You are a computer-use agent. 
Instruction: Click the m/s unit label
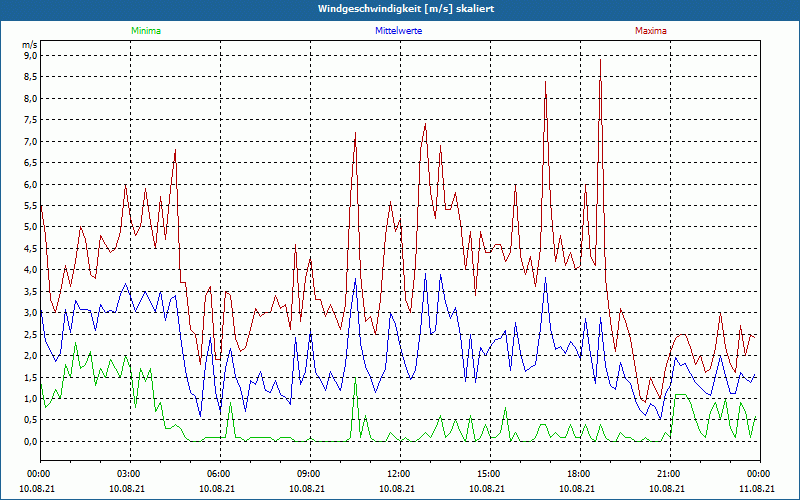point(29,45)
